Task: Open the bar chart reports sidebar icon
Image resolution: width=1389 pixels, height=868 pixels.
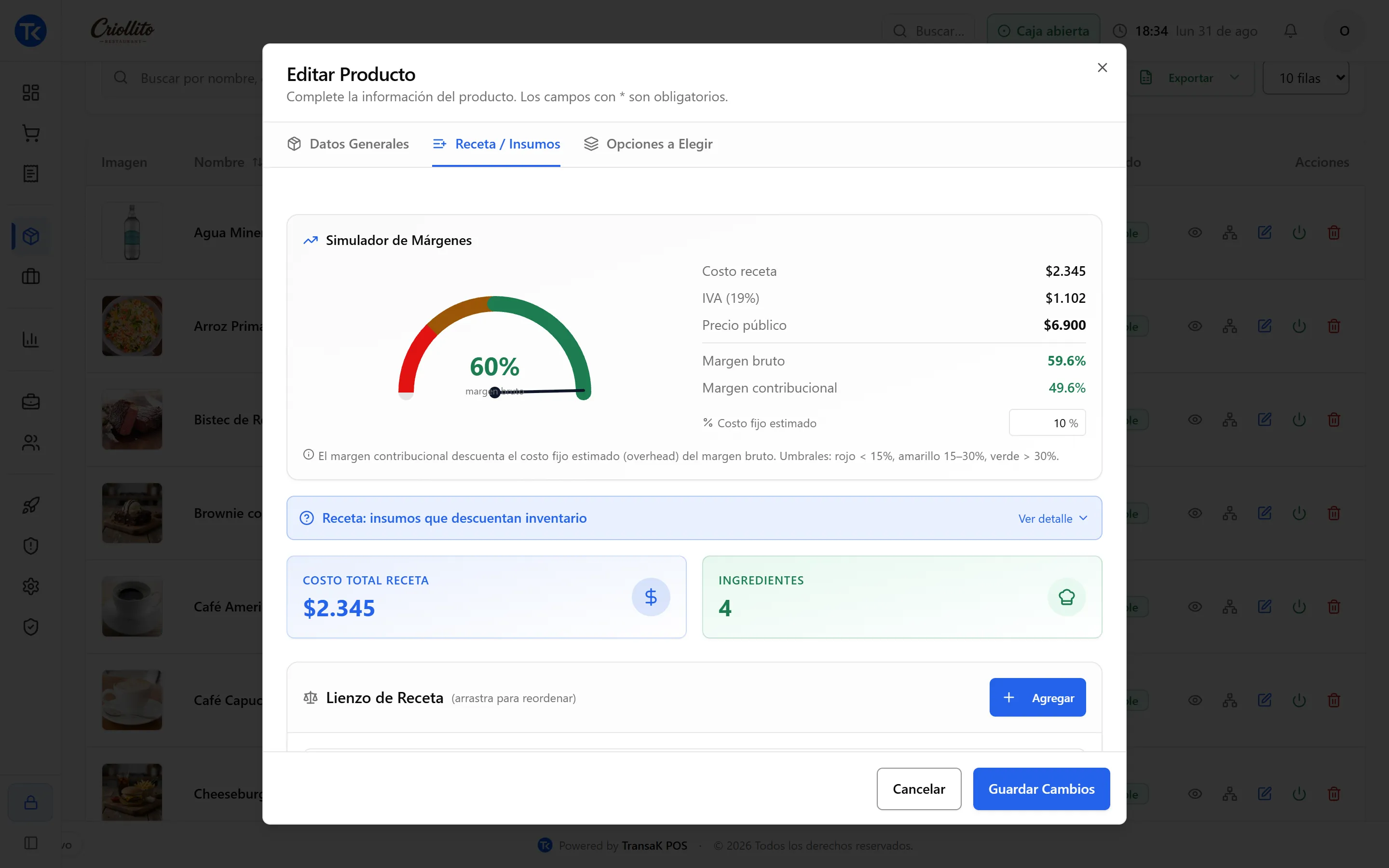Action: click(30, 339)
